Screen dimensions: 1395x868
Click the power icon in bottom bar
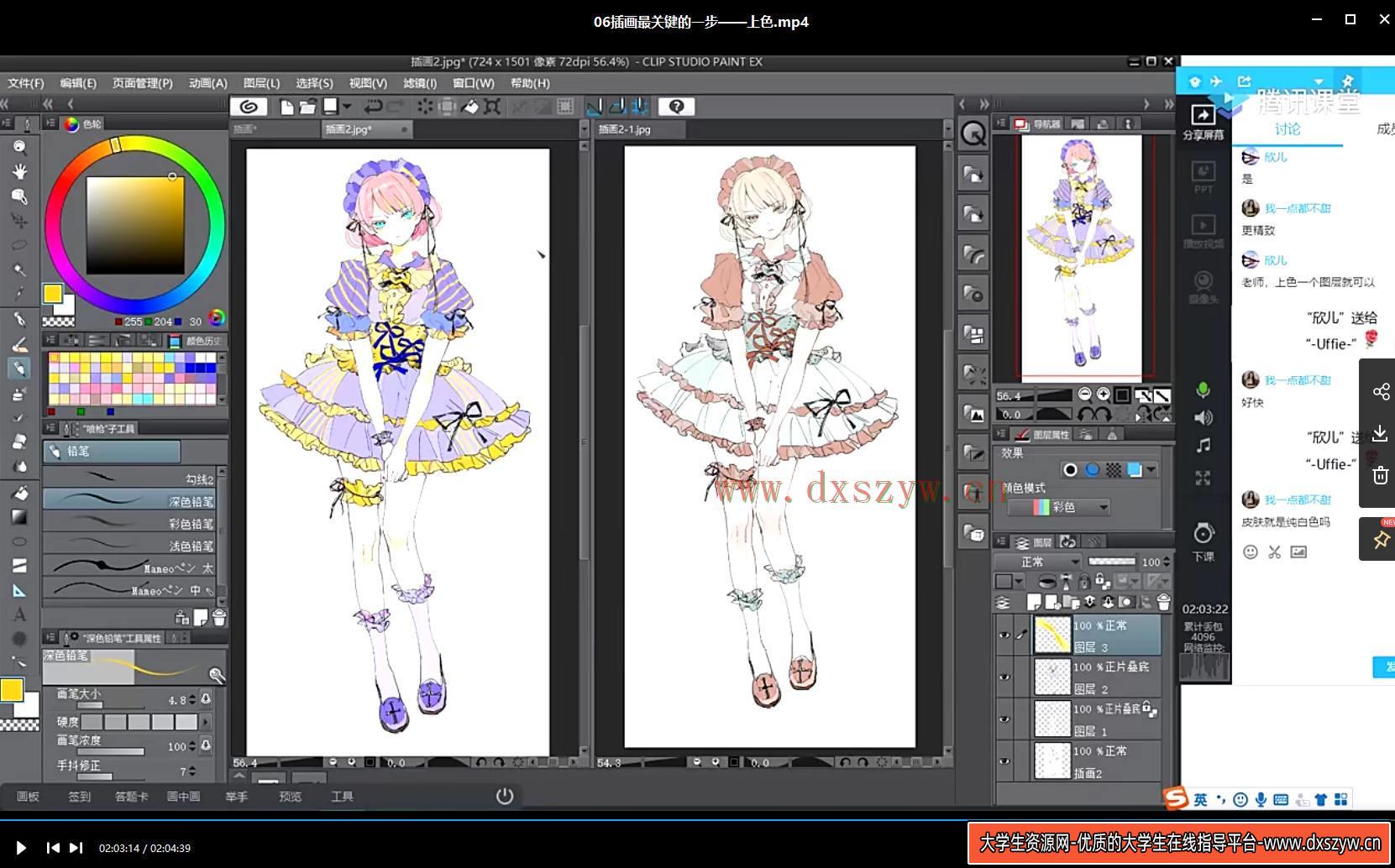point(504,796)
